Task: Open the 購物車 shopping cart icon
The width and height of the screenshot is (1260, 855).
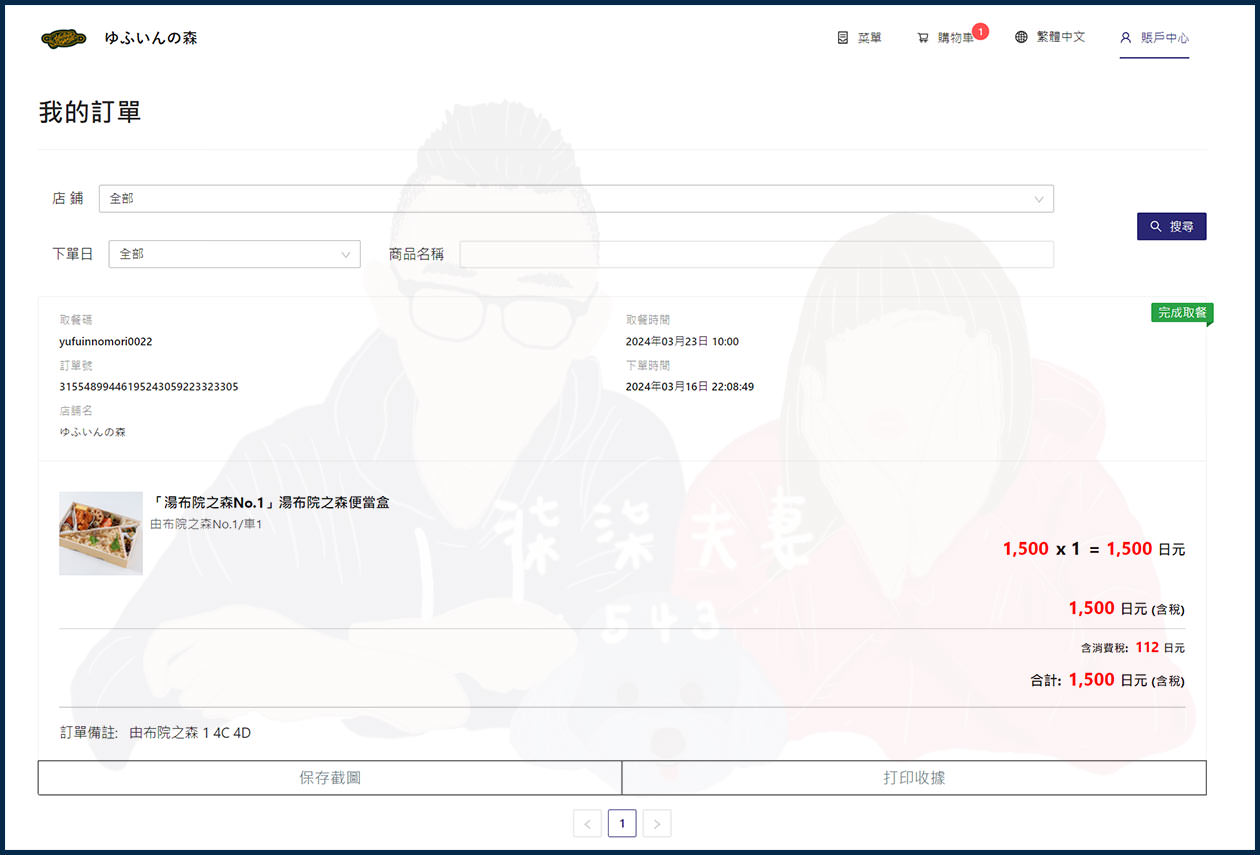Action: tap(923, 37)
